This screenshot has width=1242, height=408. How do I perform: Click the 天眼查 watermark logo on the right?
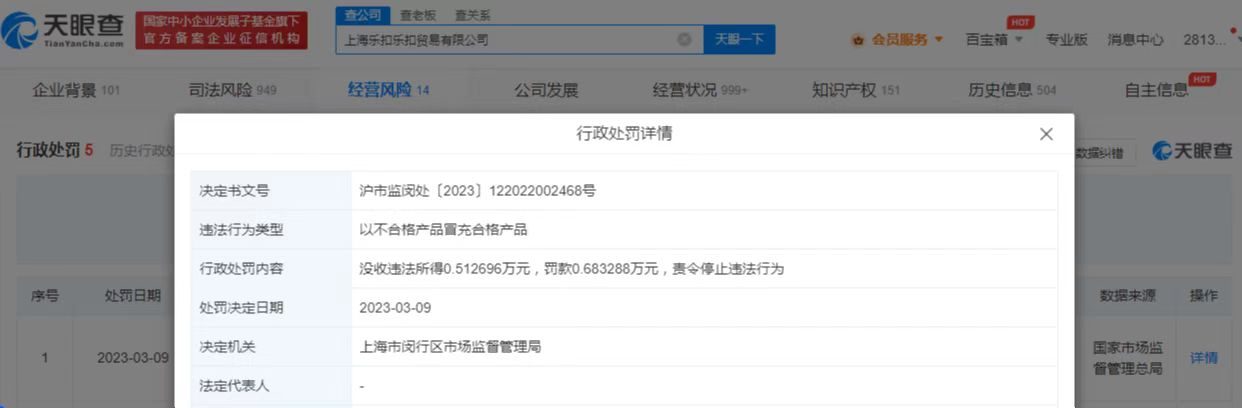(1192, 151)
